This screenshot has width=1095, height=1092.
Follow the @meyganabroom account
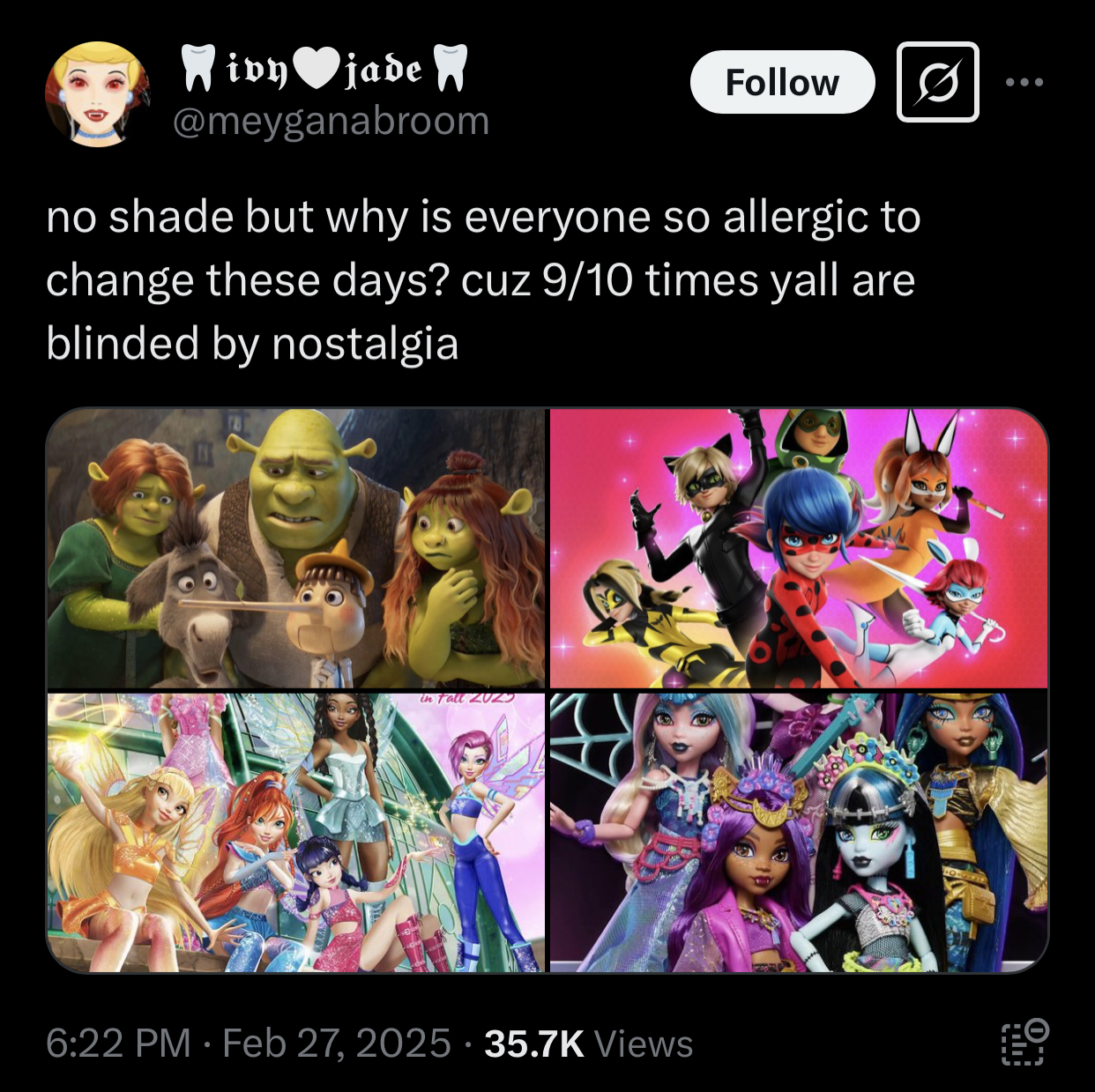click(782, 82)
